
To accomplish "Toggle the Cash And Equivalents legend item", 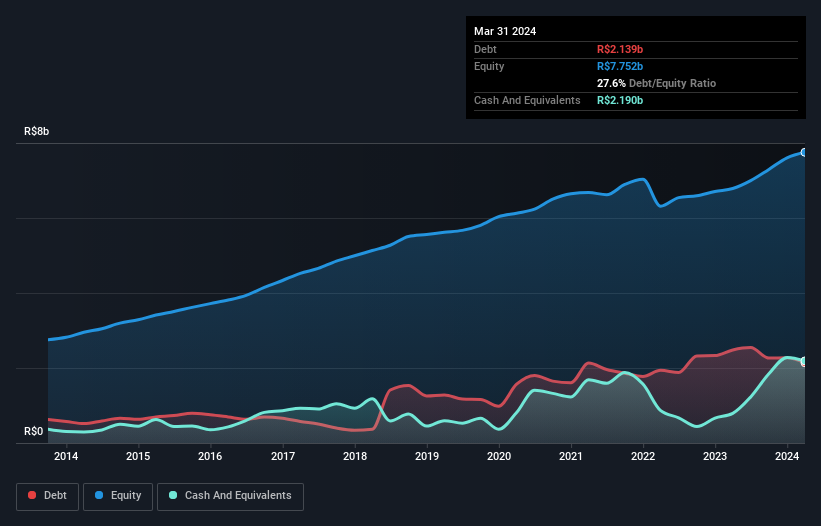I will 230,496.
